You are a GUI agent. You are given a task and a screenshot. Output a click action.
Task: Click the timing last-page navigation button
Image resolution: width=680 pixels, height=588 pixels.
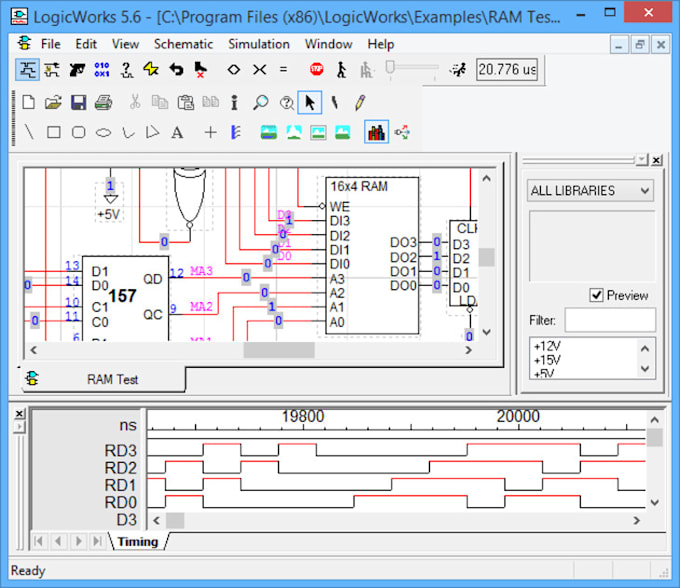[x=98, y=541]
